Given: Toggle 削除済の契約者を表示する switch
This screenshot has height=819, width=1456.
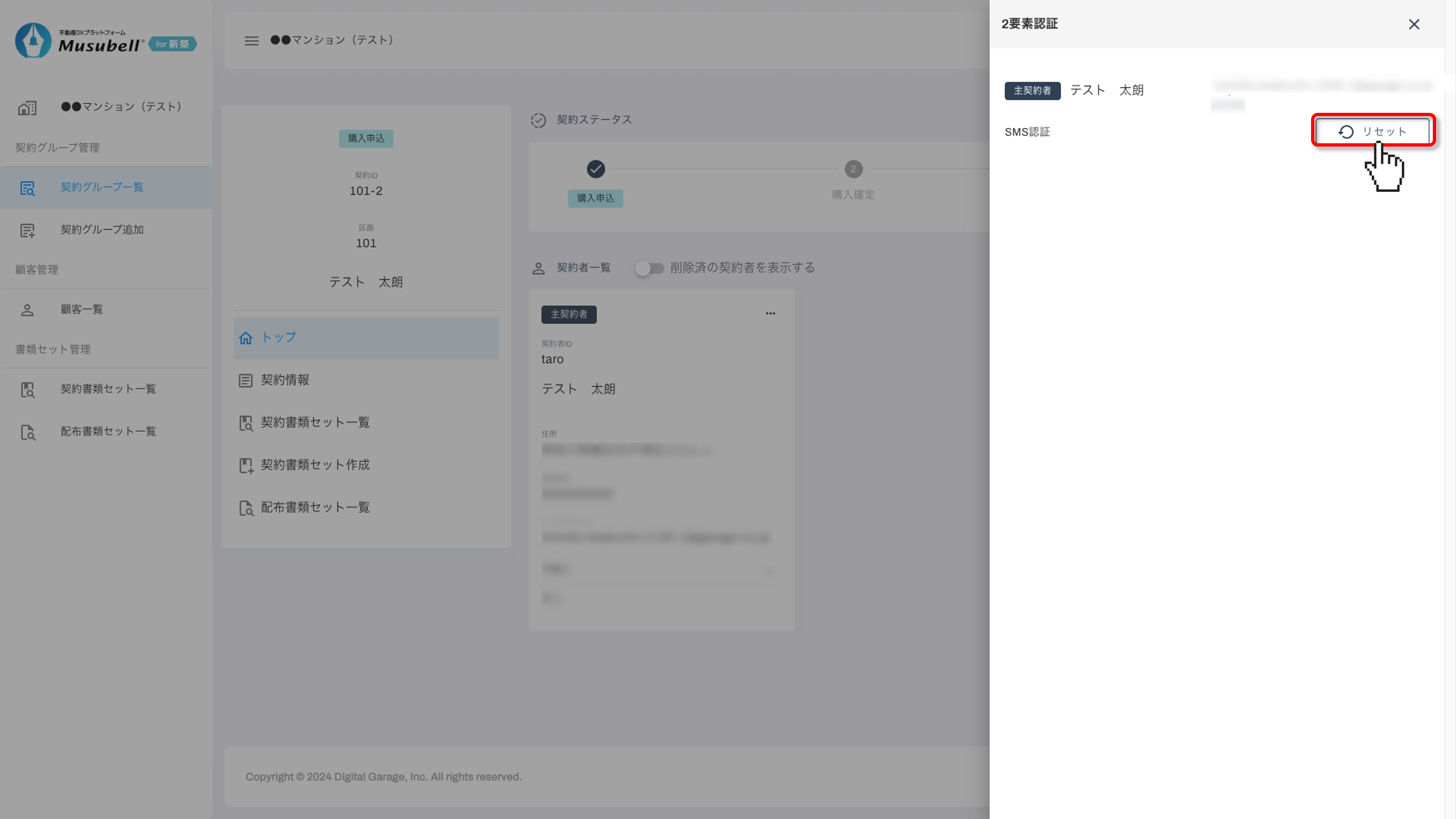Looking at the screenshot, I should click(x=649, y=268).
